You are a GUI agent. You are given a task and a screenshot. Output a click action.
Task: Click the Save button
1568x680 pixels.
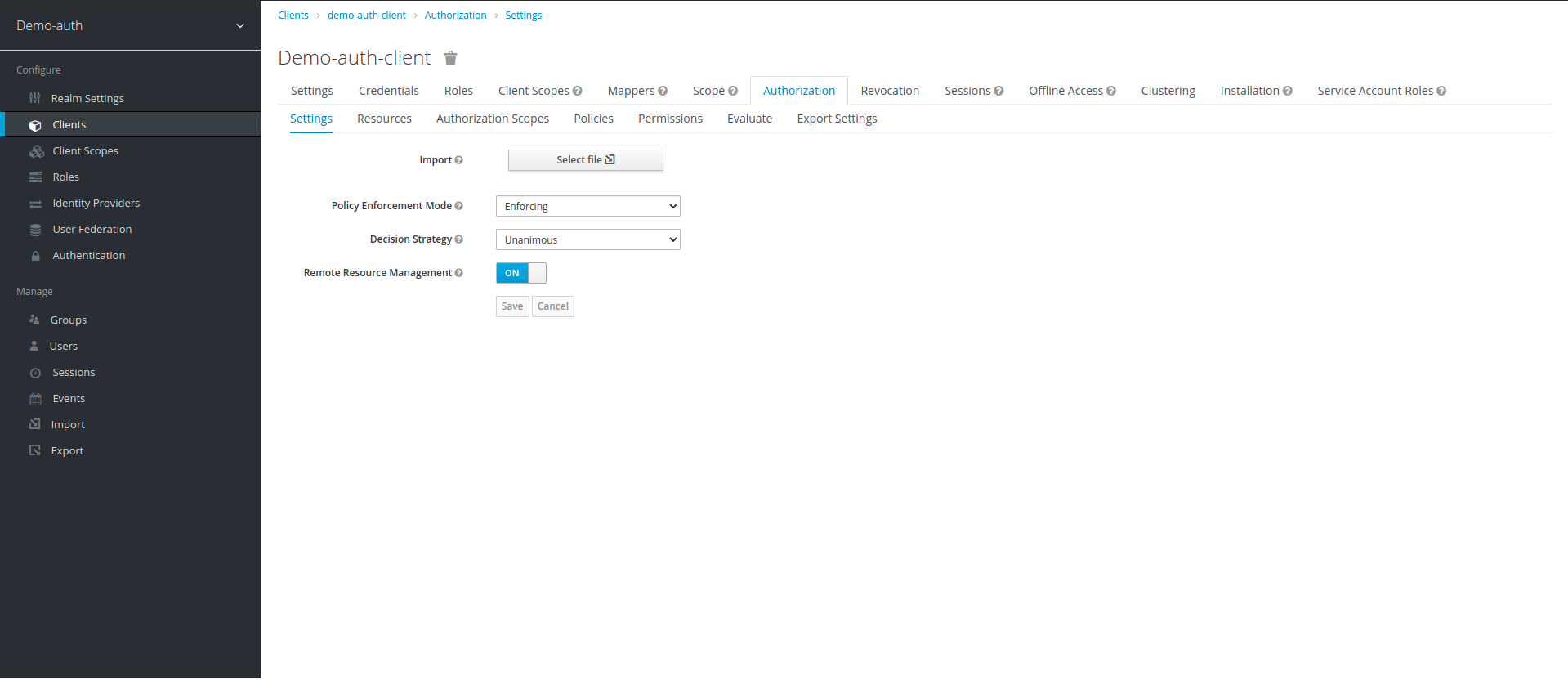coord(512,306)
